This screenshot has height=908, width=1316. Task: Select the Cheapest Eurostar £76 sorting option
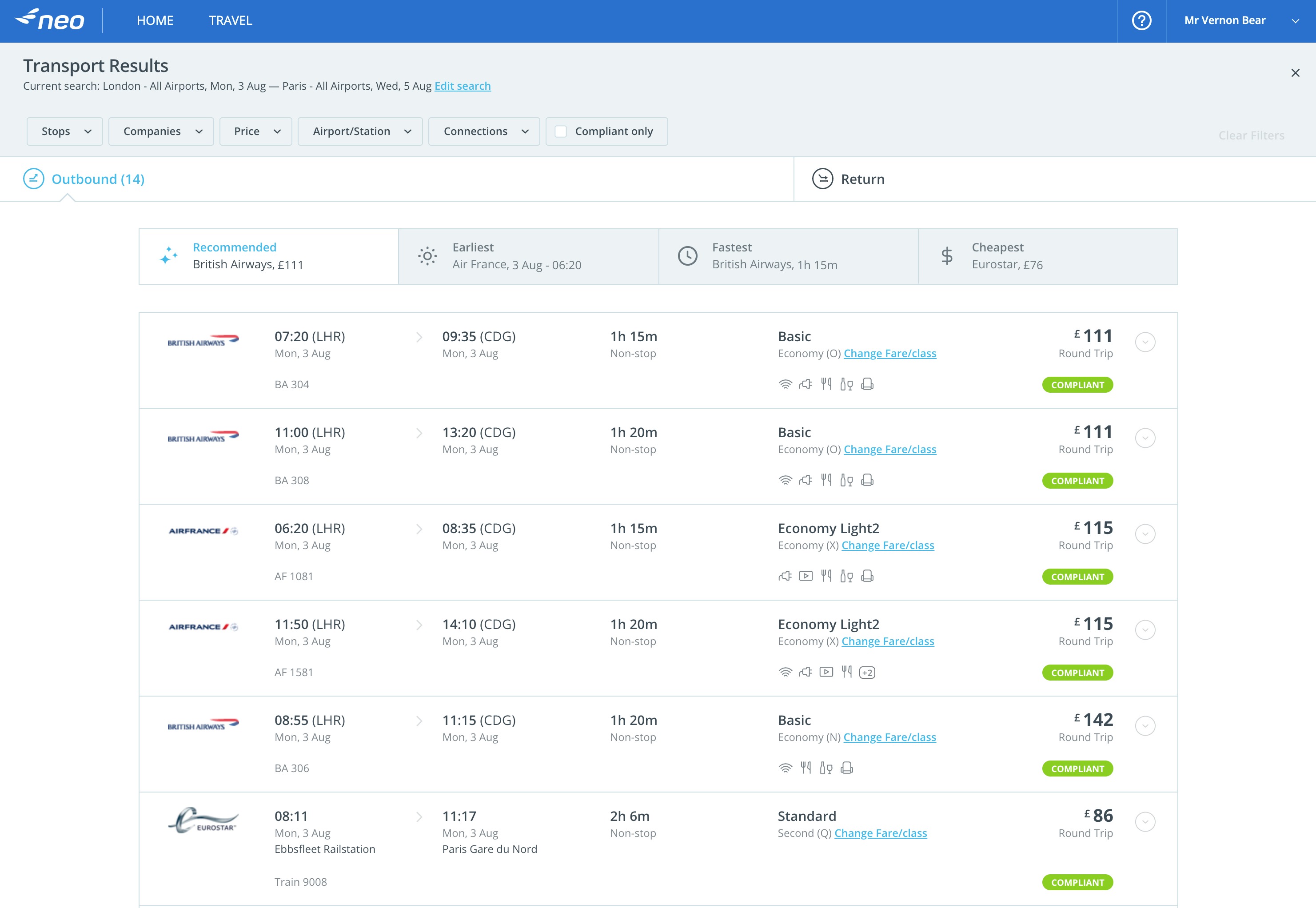[1047, 256]
